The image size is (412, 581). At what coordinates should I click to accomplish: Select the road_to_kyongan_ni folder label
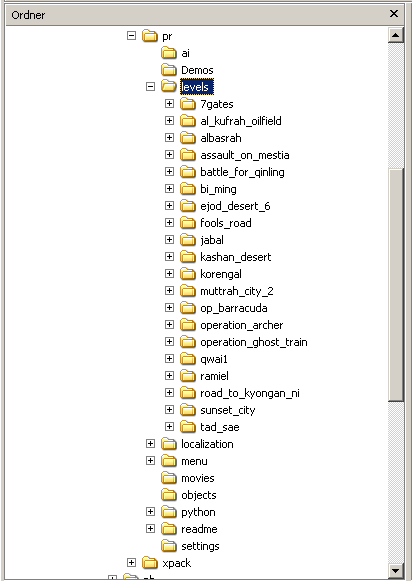(250, 393)
